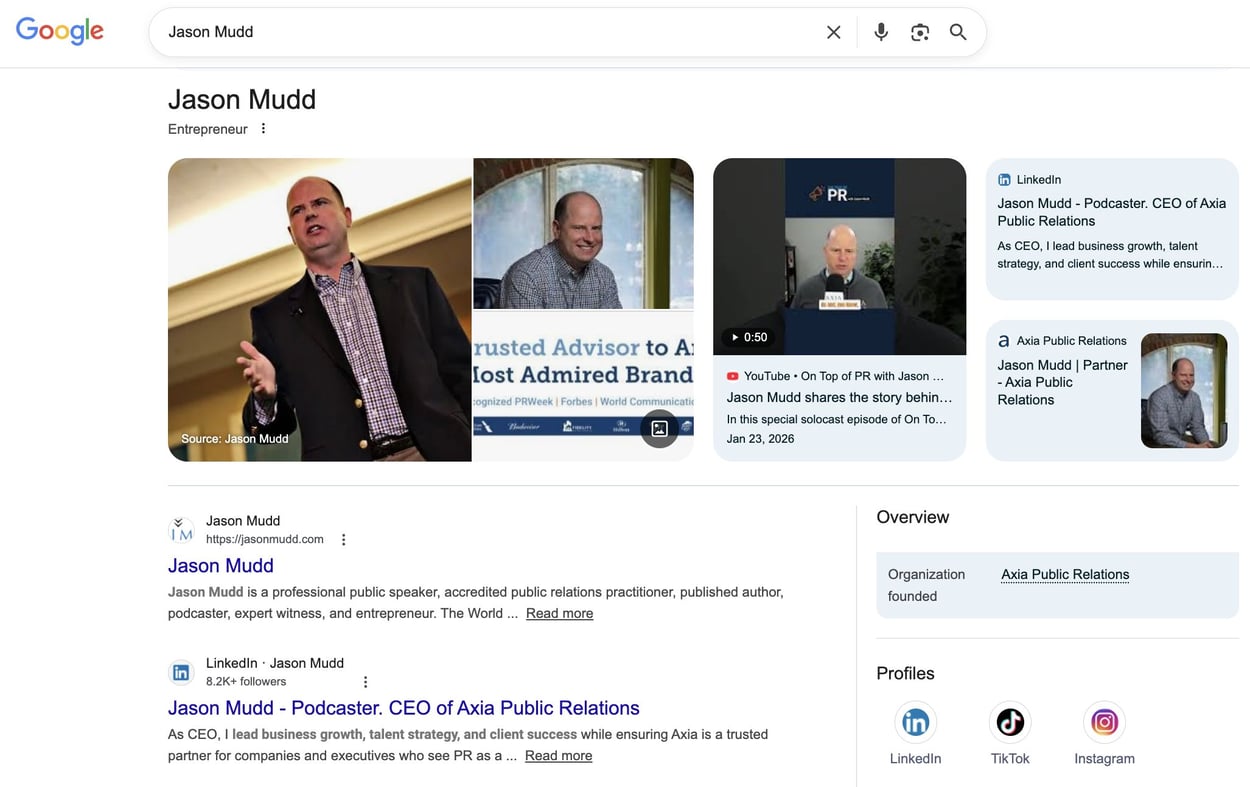This screenshot has width=1250, height=787.
Task: Click the Jason Mudd knowledge panel heading
Action: [x=242, y=99]
